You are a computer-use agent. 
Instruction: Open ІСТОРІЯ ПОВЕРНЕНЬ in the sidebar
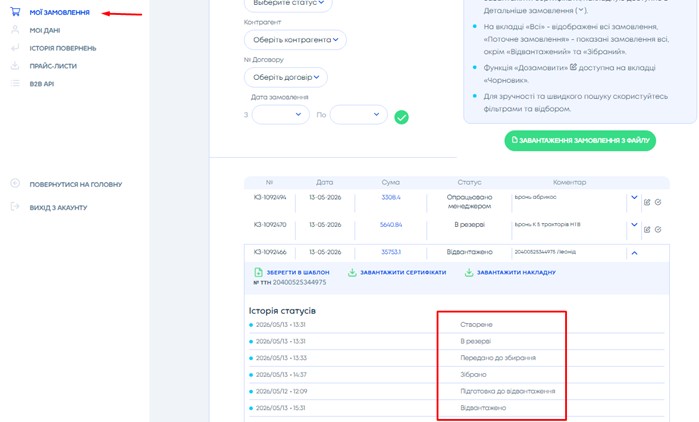63,48
